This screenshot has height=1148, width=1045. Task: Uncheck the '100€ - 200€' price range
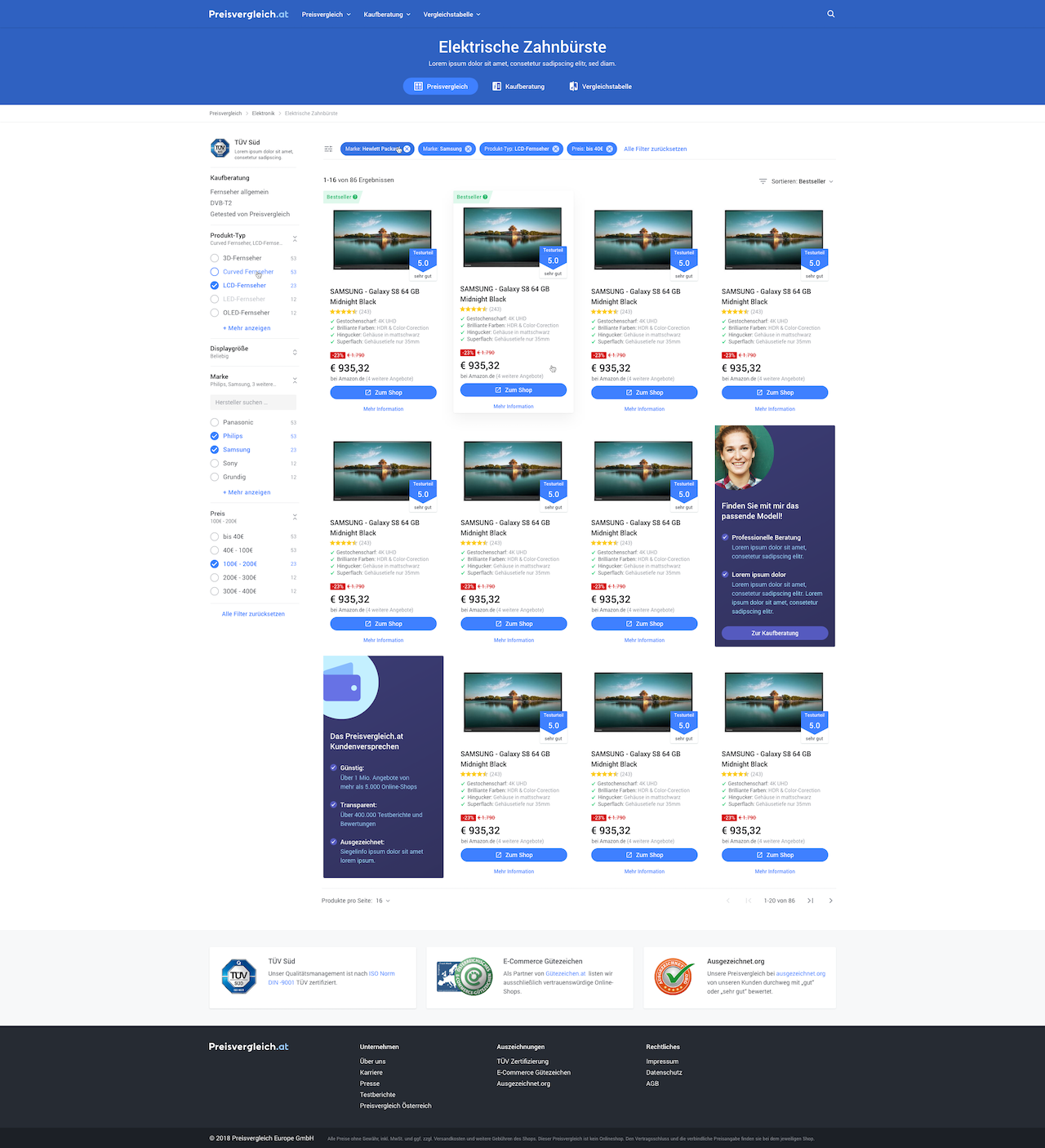click(x=215, y=564)
